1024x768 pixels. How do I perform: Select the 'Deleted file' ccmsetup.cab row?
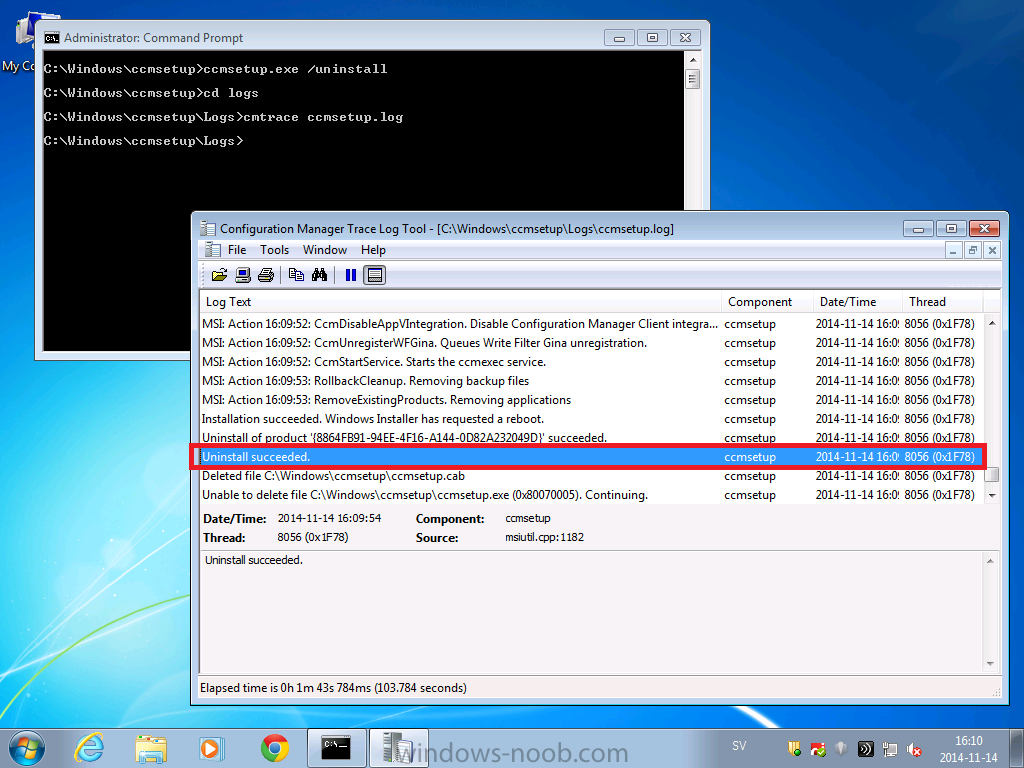click(x=592, y=475)
